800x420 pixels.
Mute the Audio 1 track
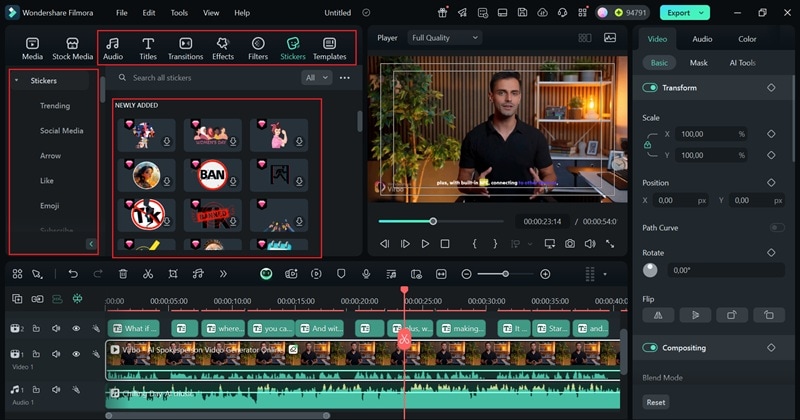click(56, 389)
